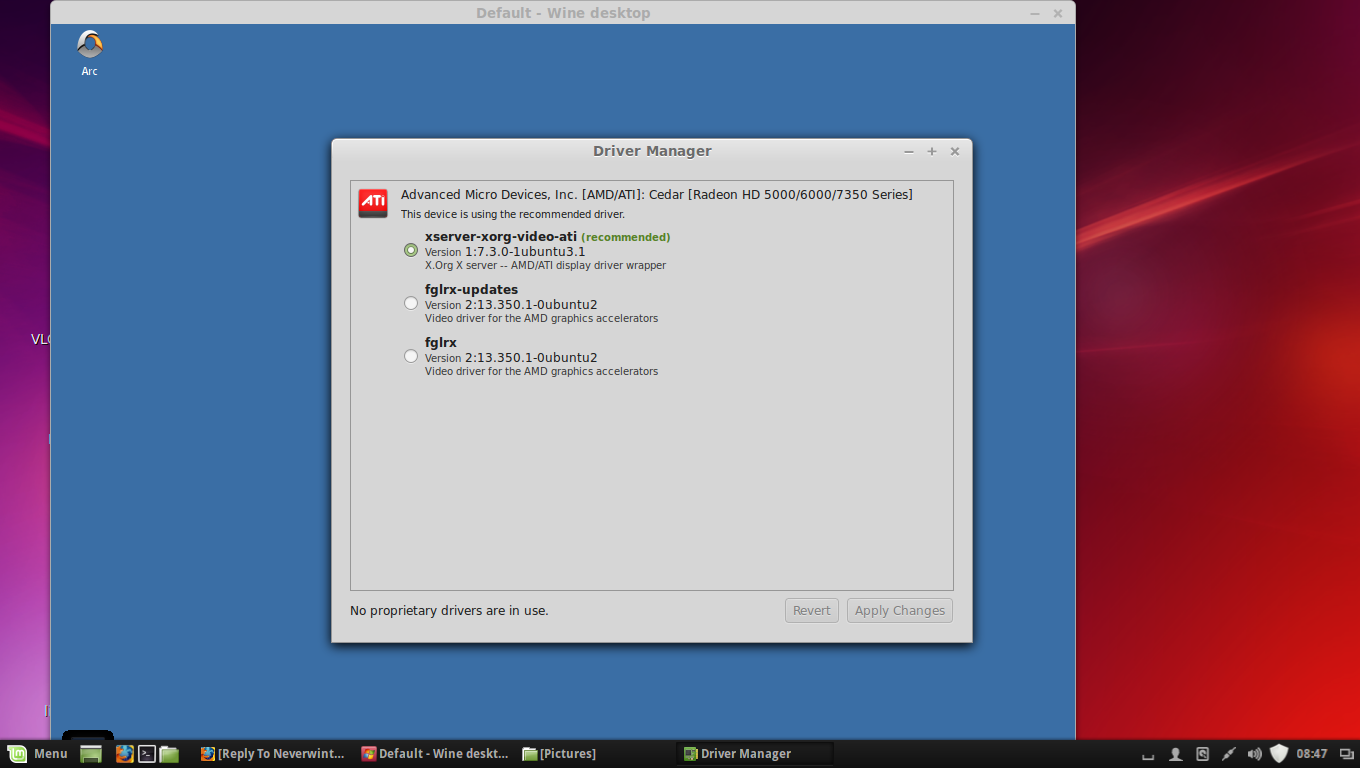
Task: Open the volume control tray icon
Action: (x=1255, y=754)
